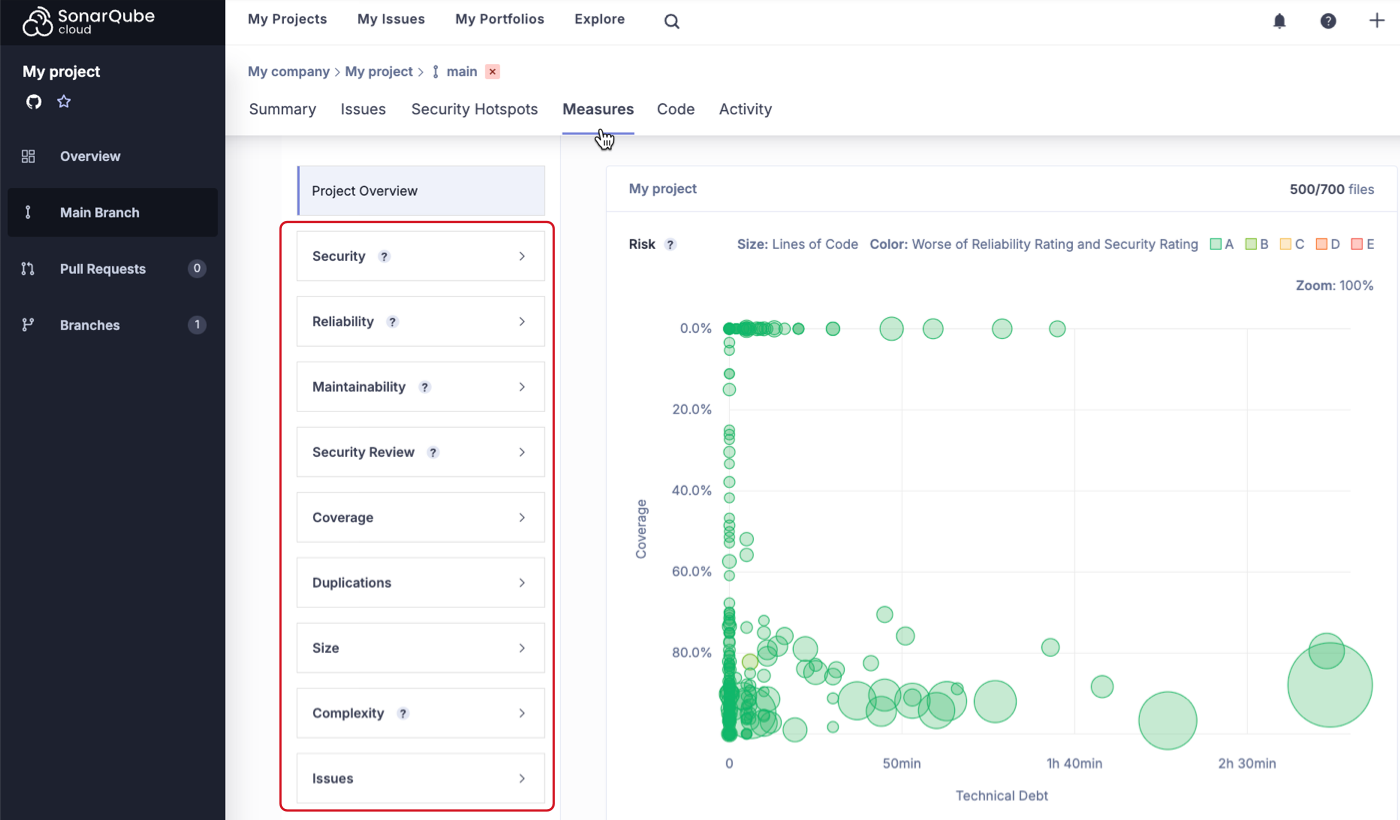Toggle rating A legend filter
This screenshot has height=820, width=1400.
[x=1222, y=244]
